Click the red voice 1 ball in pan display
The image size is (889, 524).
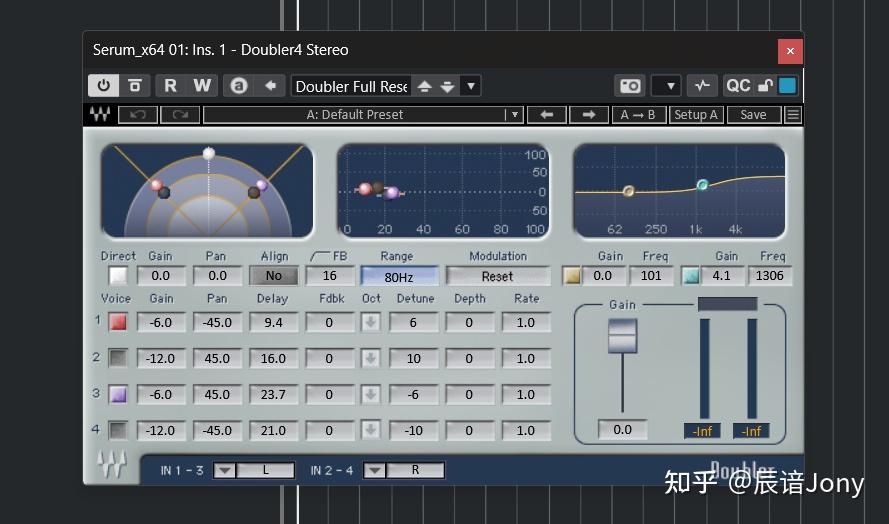(156, 185)
